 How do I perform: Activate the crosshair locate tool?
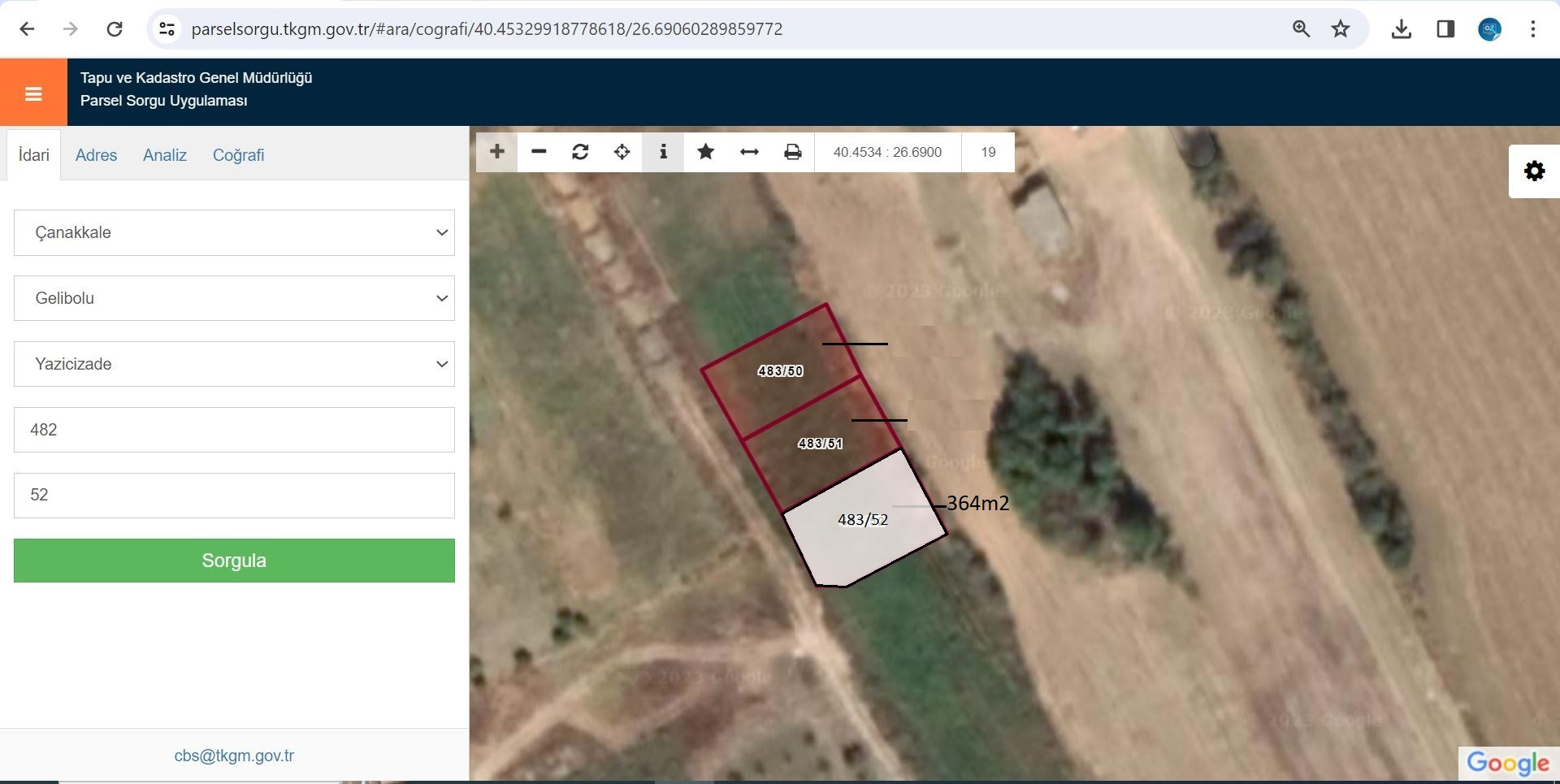click(622, 152)
